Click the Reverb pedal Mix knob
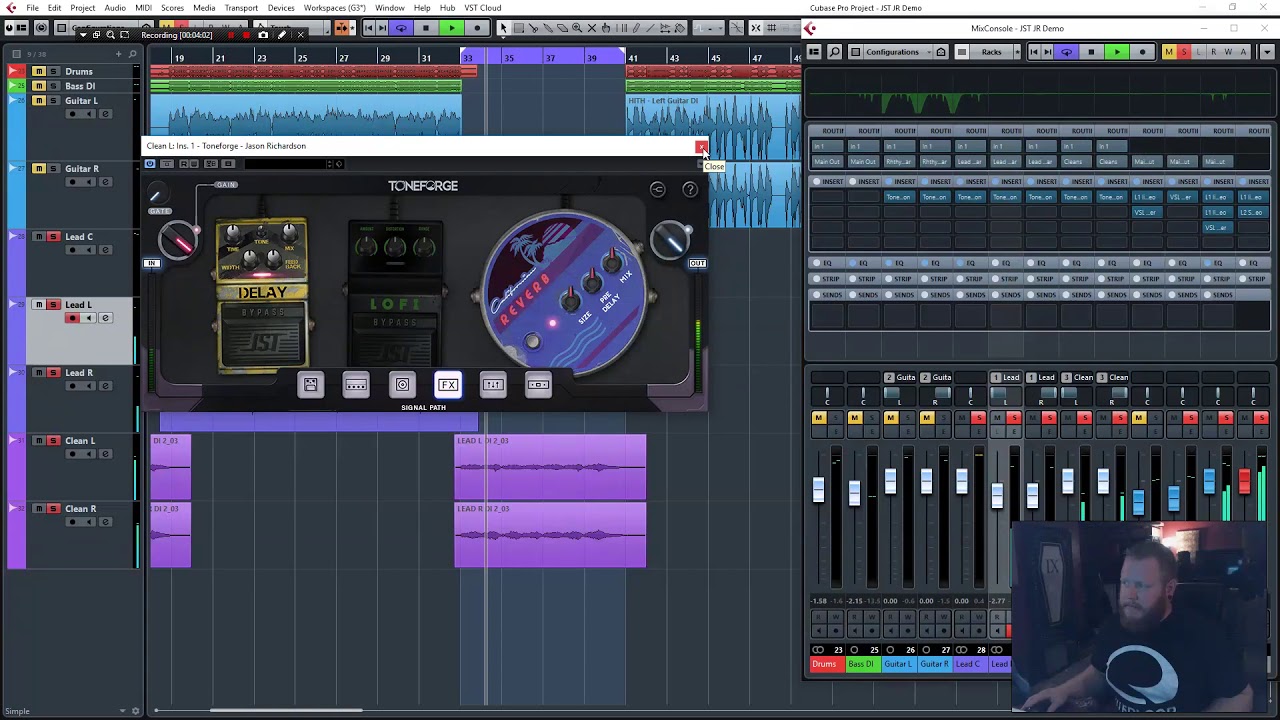 (x=611, y=262)
